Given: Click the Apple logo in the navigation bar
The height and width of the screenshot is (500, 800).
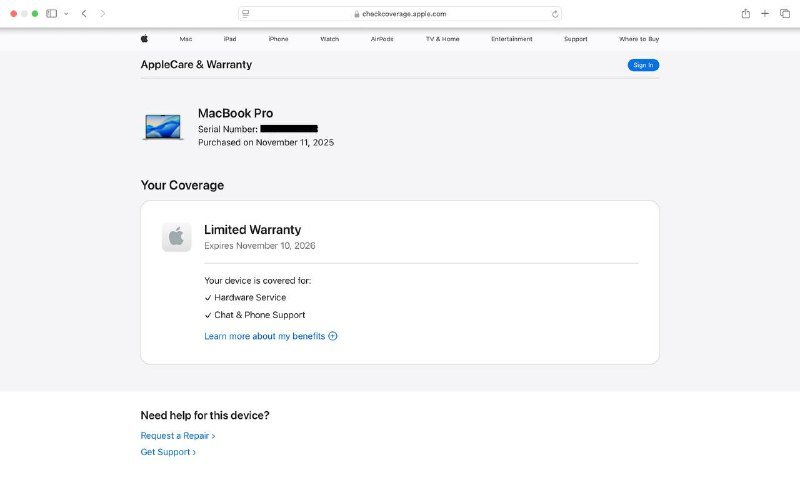Looking at the screenshot, I should point(144,38).
